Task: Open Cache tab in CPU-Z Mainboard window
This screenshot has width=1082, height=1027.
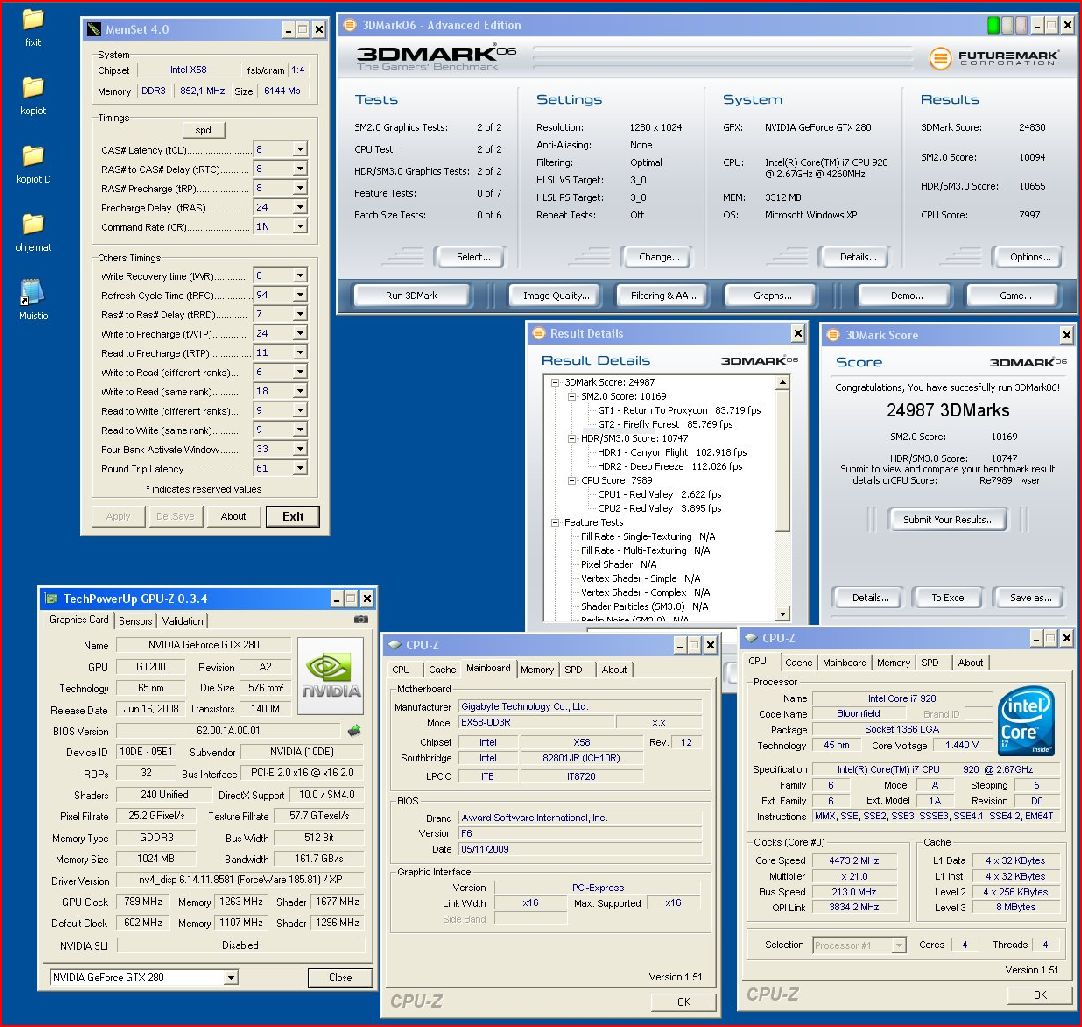Action: coord(442,669)
